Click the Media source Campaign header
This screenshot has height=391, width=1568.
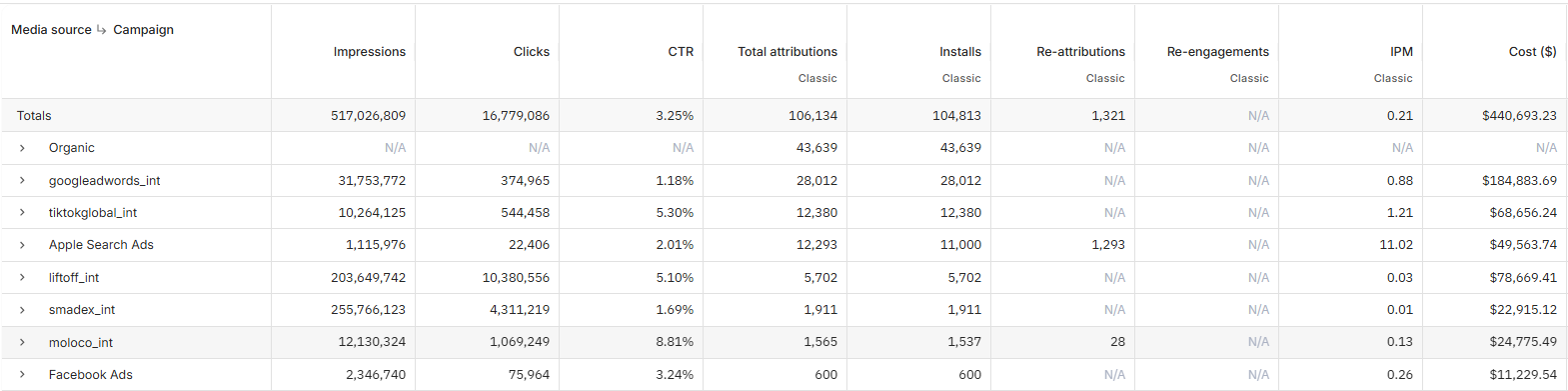point(92,30)
